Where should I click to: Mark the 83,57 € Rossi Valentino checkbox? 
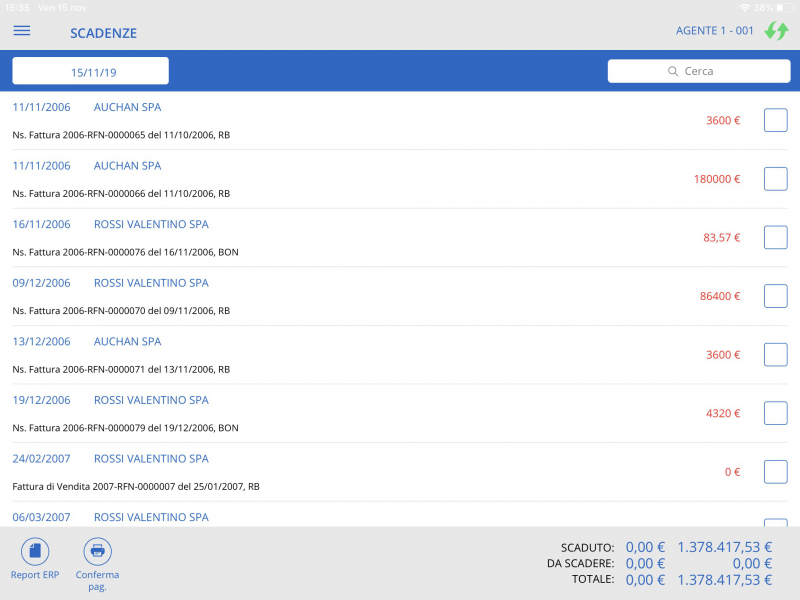(775, 237)
